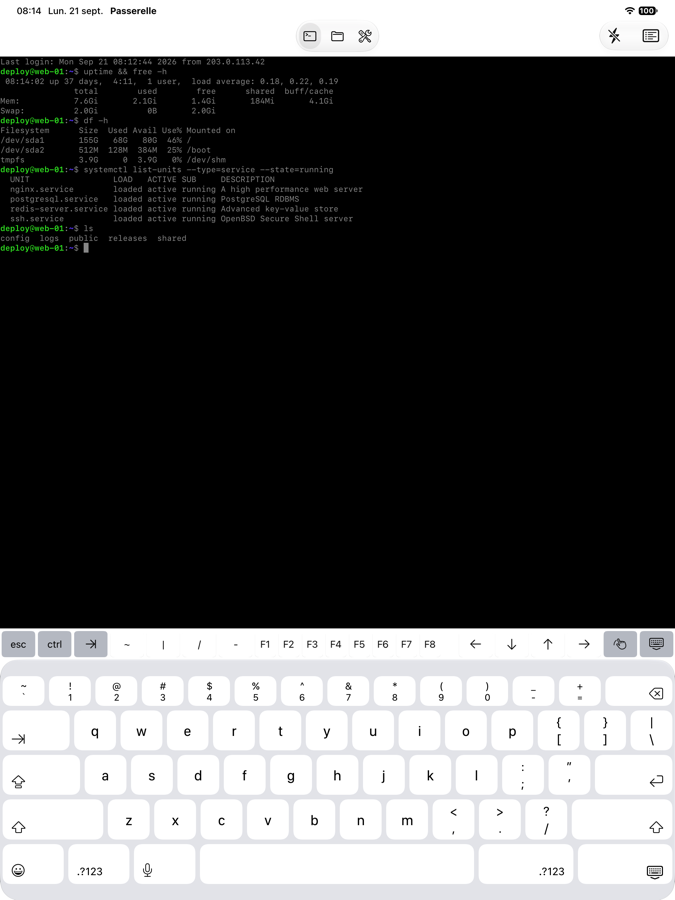
Task: Click postgresql.service in terminal output
Action: pyautogui.click(x=54, y=199)
